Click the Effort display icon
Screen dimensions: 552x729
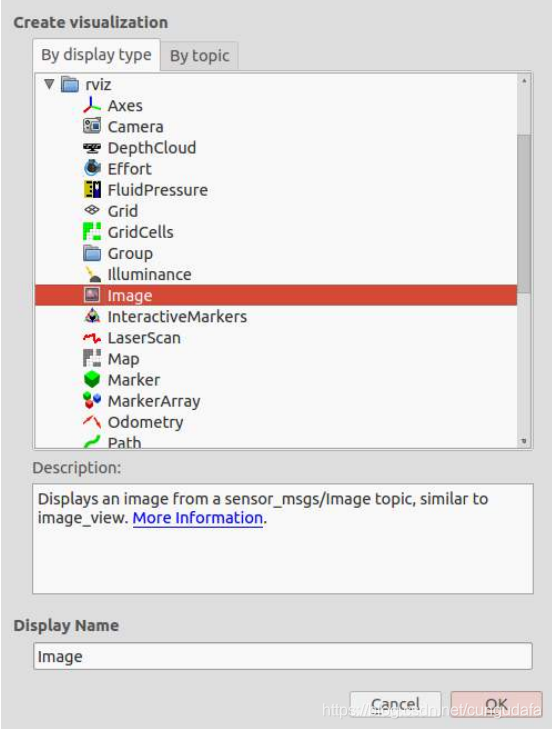pos(92,168)
